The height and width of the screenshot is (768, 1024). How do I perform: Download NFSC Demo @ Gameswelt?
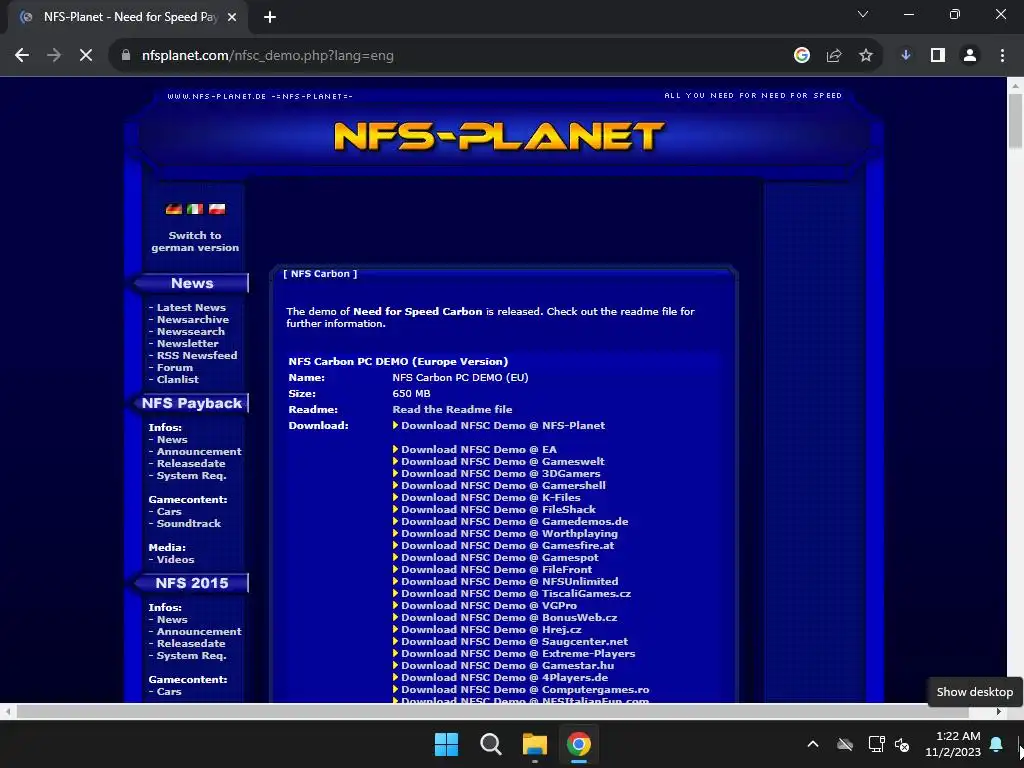pyautogui.click(x=503, y=462)
